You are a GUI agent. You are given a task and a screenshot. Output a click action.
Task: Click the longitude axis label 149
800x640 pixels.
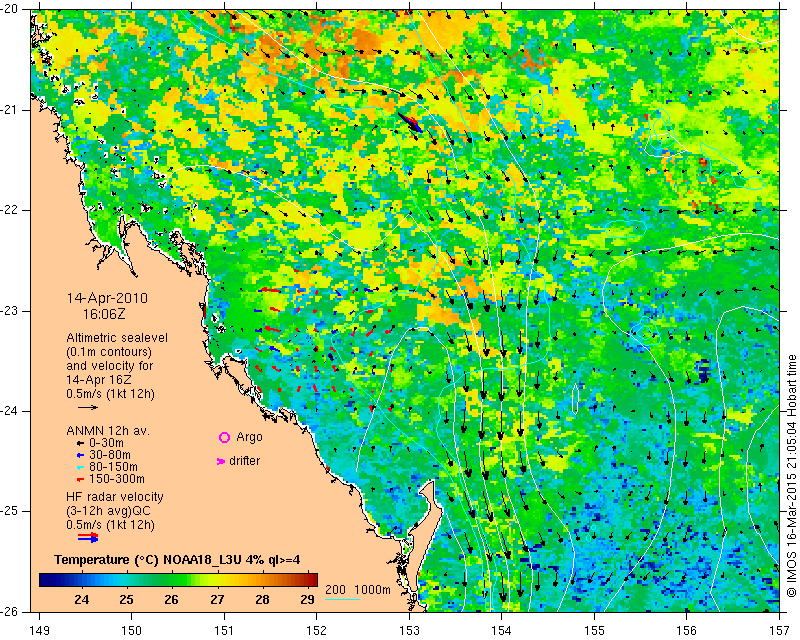point(39,631)
